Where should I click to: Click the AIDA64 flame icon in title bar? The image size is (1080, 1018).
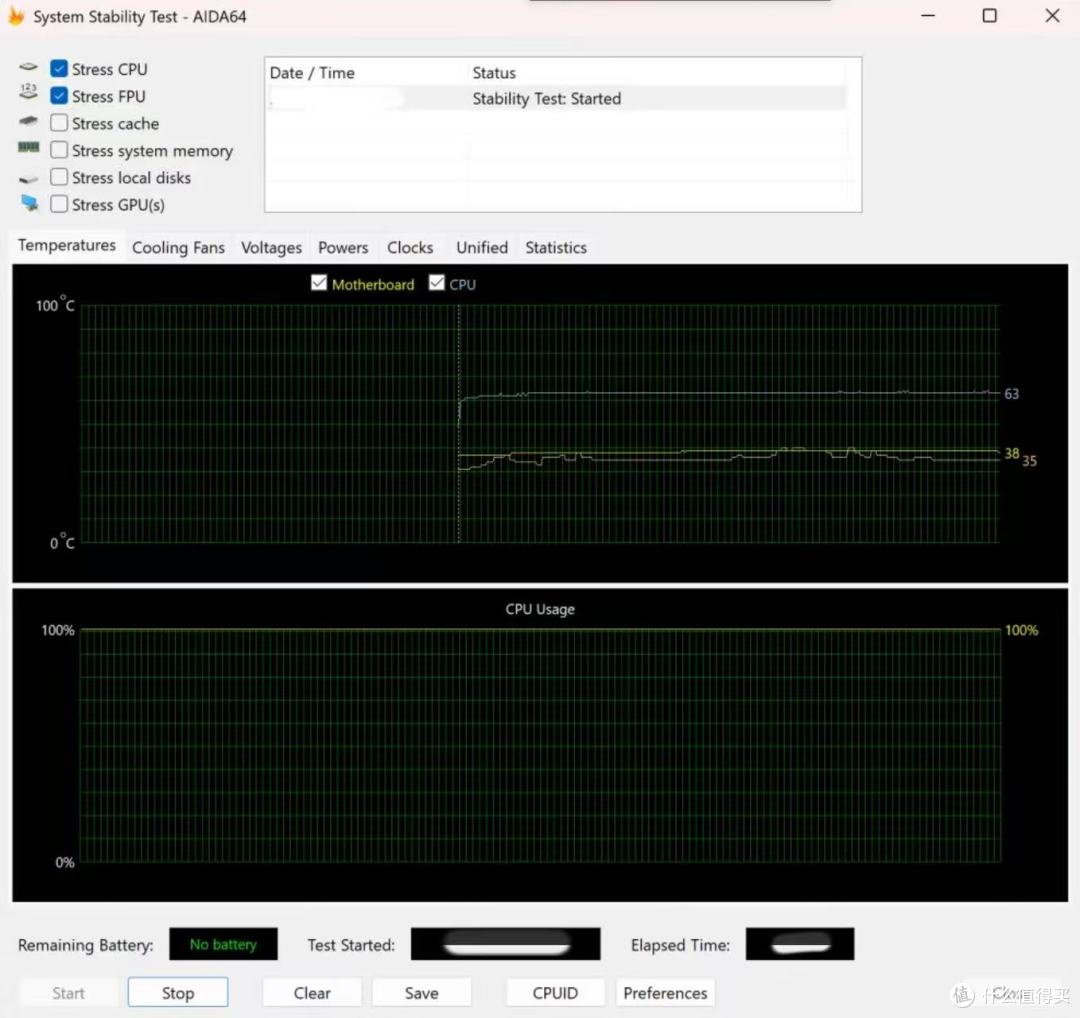(16, 17)
